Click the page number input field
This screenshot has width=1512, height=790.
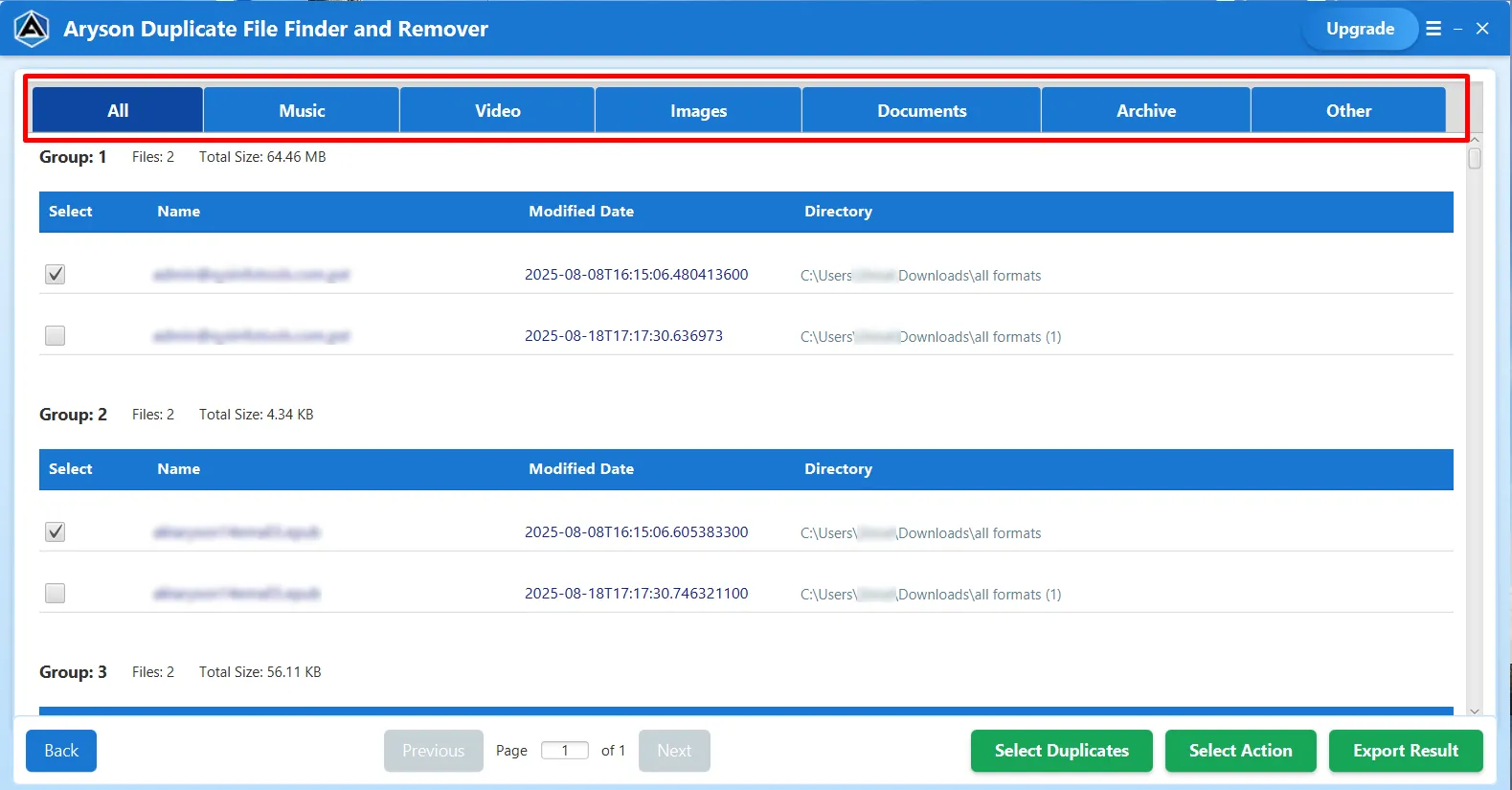(x=565, y=751)
